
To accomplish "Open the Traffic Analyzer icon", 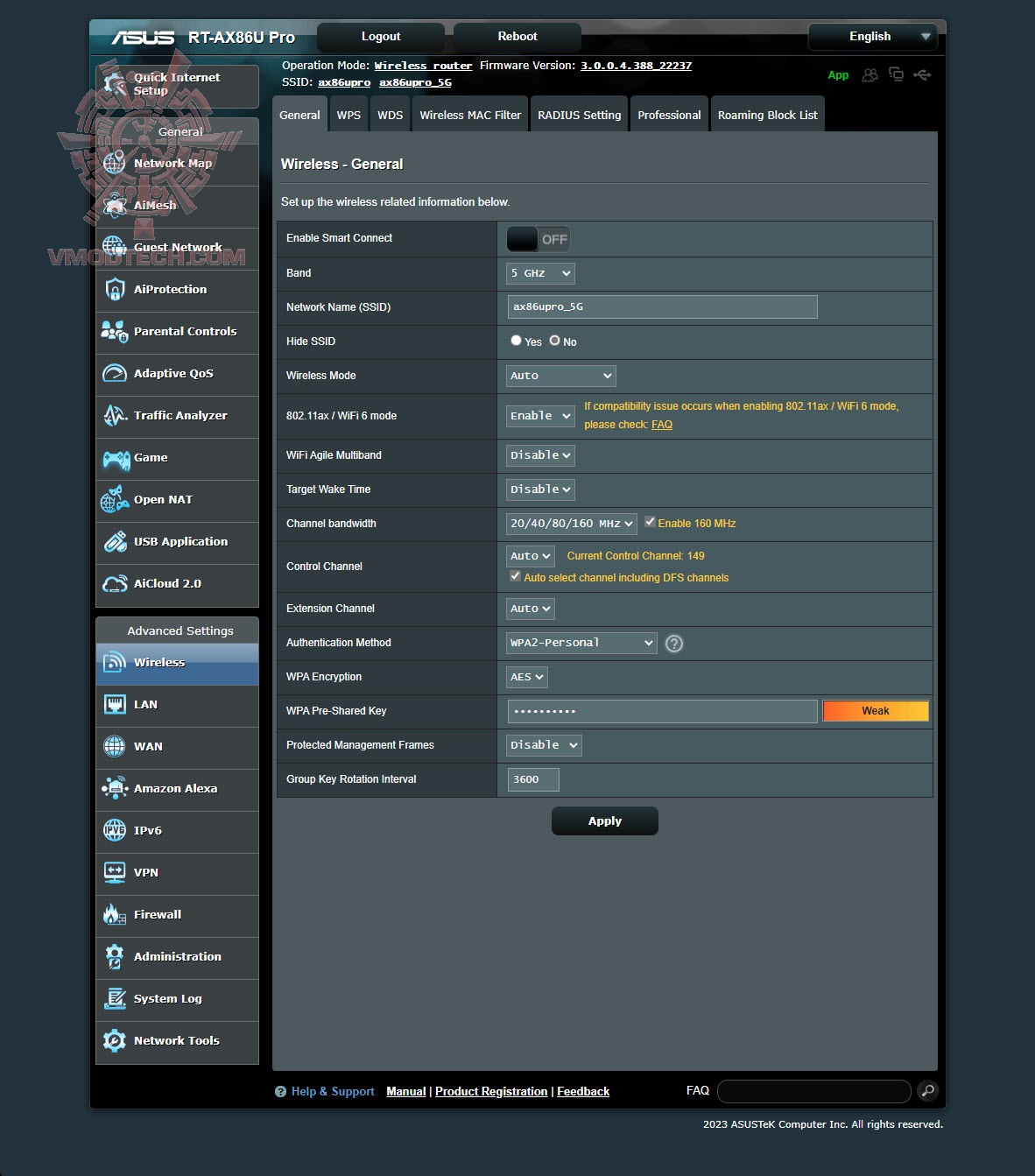I will tap(115, 416).
